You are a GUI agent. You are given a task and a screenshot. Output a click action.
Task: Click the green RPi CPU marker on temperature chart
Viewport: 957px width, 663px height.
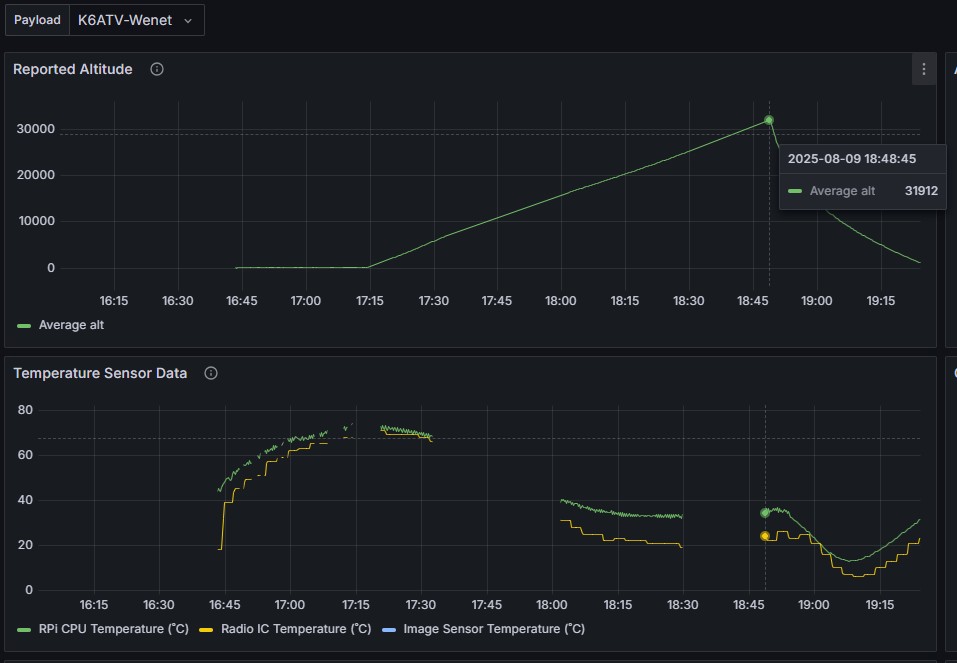pyautogui.click(x=765, y=513)
